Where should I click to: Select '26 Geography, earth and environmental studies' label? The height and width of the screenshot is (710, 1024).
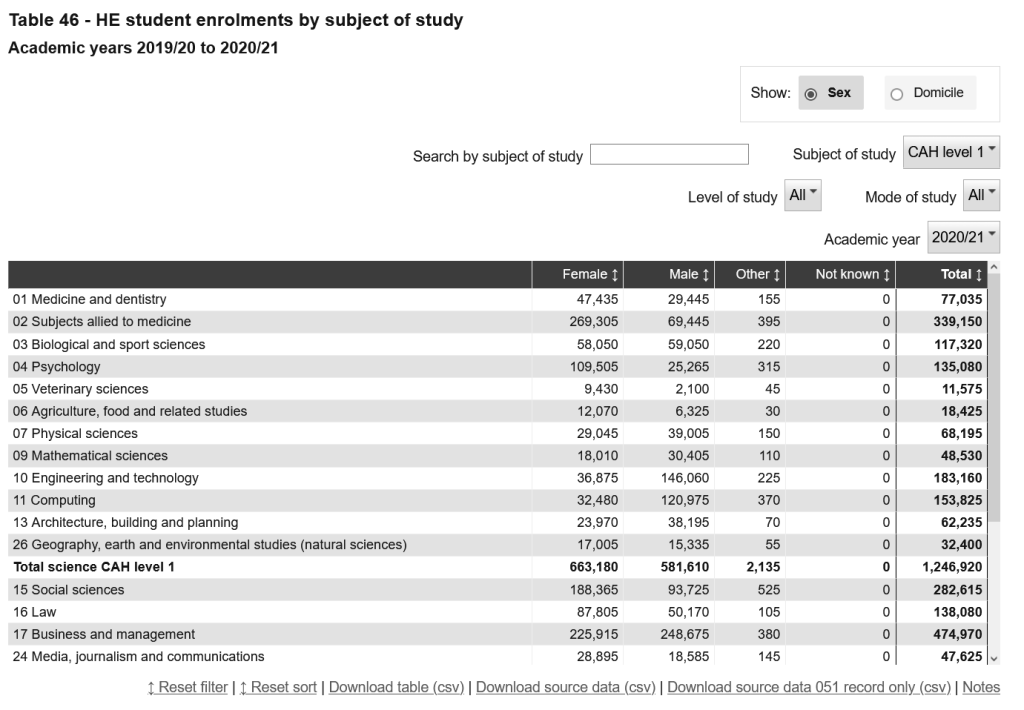(210, 544)
